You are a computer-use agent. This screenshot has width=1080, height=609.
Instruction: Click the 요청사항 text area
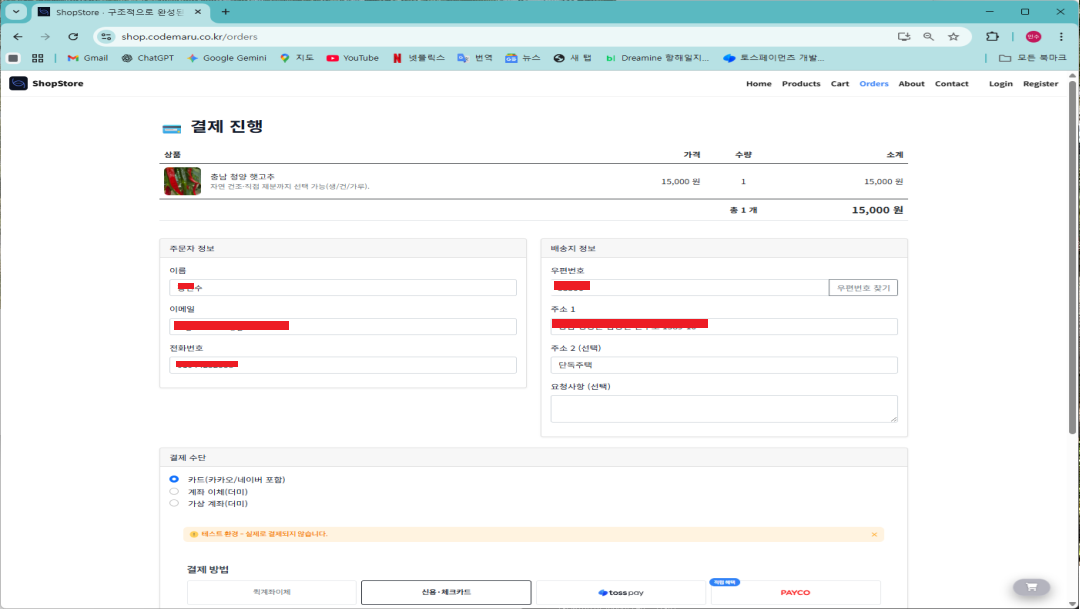point(723,408)
